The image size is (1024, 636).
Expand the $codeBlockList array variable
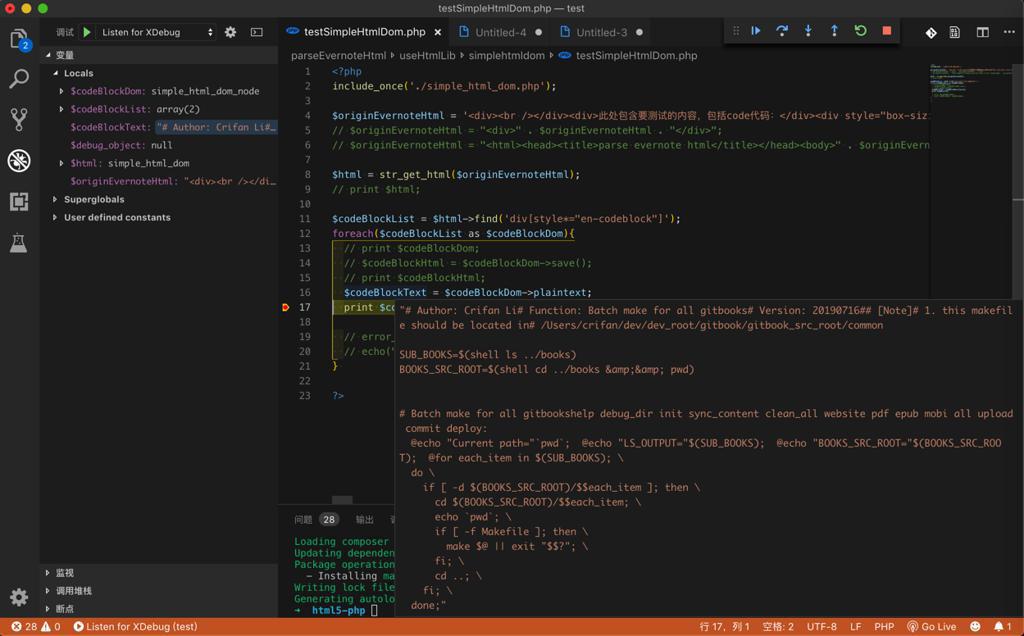[x=62, y=109]
